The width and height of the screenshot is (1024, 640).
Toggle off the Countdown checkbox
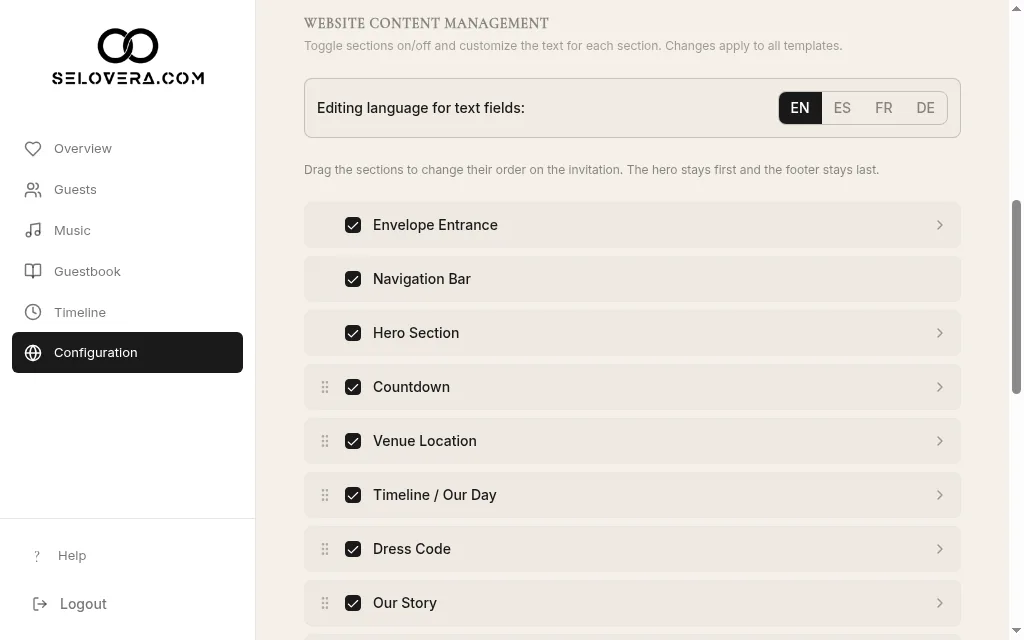(x=353, y=387)
